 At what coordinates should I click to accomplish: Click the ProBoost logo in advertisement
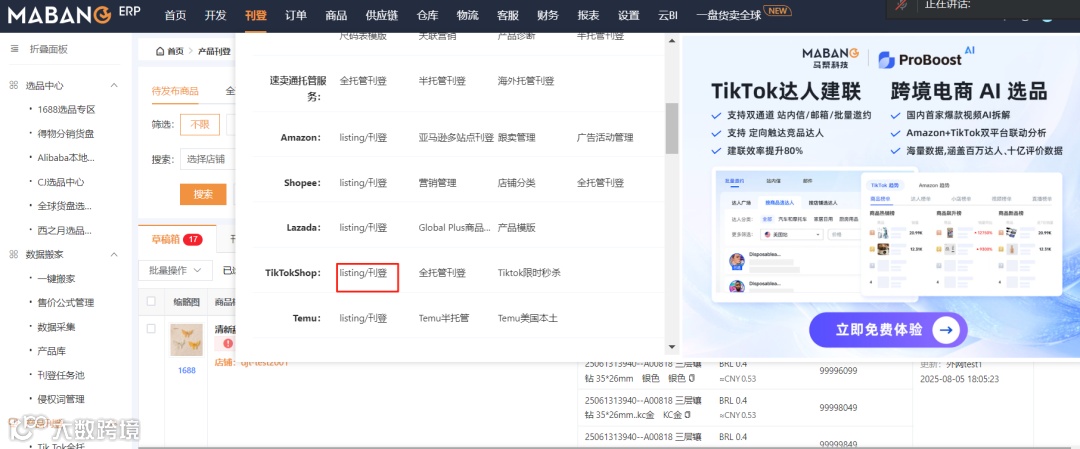point(926,58)
